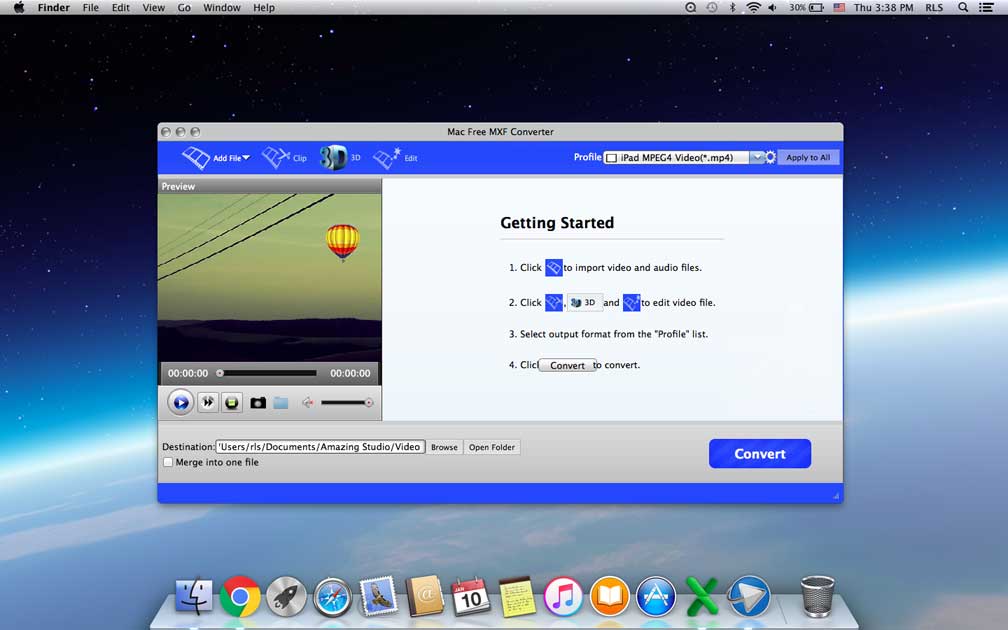
Task: Play the preview video
Action: click(x=181, y=402)
